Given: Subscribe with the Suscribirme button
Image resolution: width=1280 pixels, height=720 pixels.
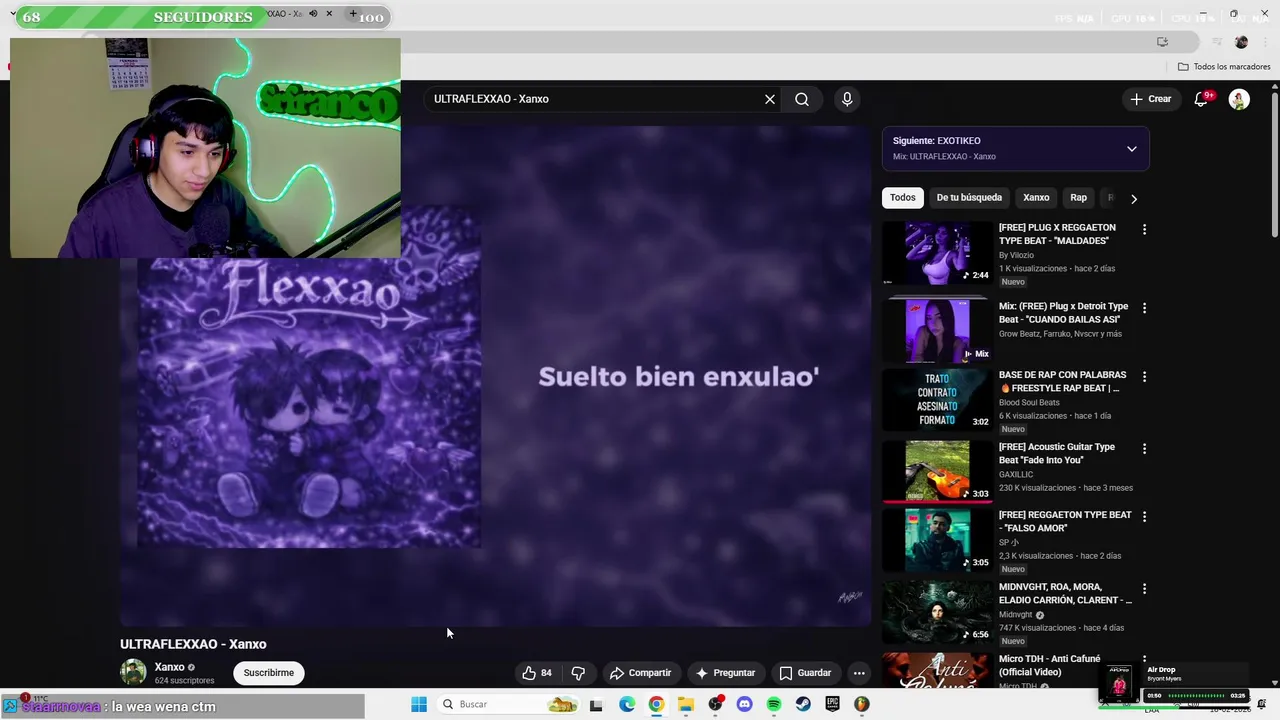Looking at the screenshot, I should 269,673.
